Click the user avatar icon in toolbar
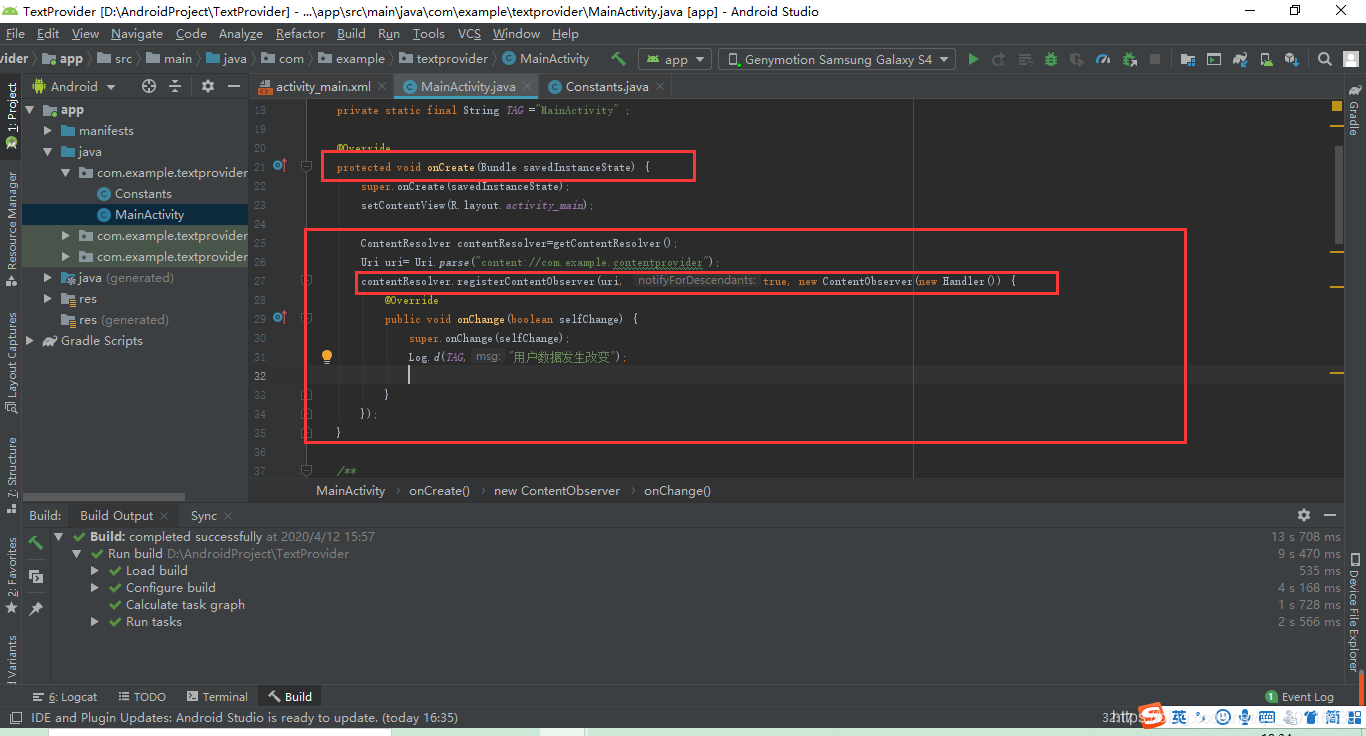Viewport: 1366px width, 736px height. [1350, 59]
